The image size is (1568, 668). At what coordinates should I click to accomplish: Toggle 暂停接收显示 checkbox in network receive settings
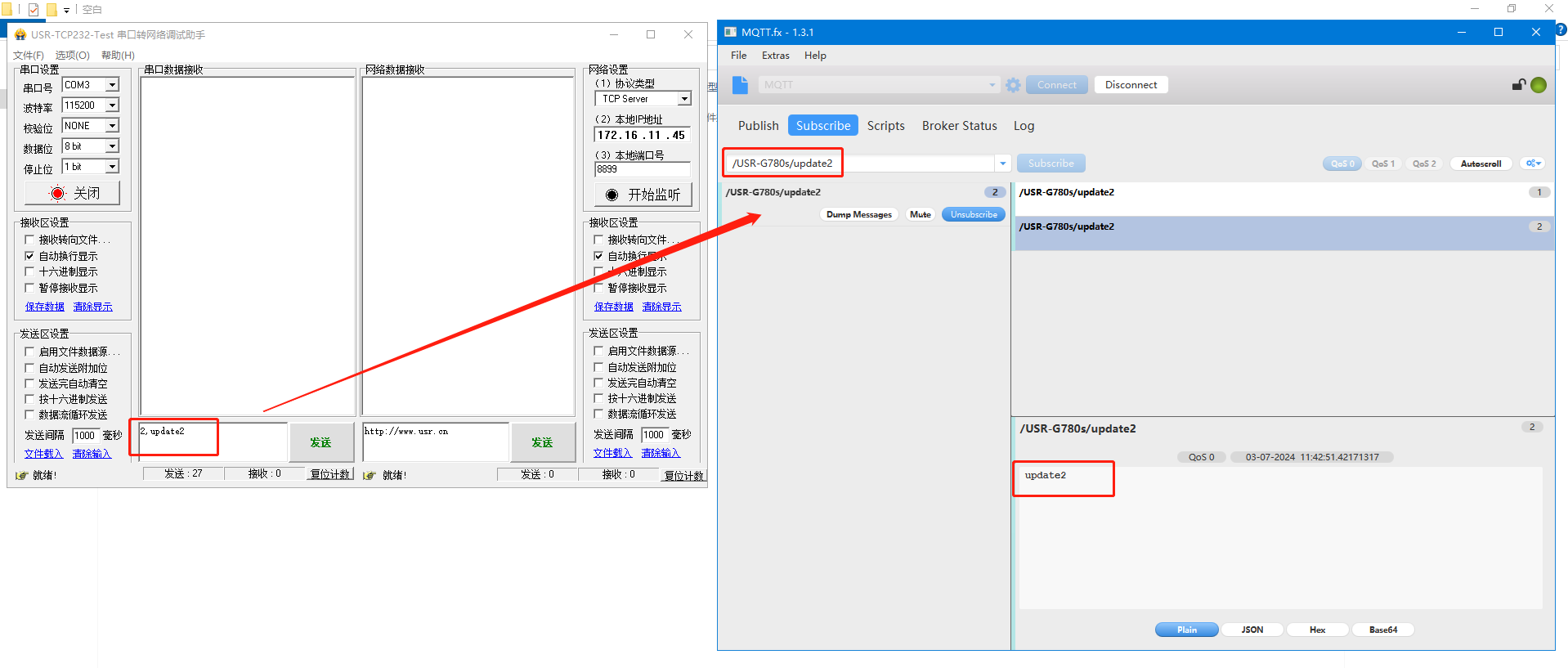(x=599, y=288)
